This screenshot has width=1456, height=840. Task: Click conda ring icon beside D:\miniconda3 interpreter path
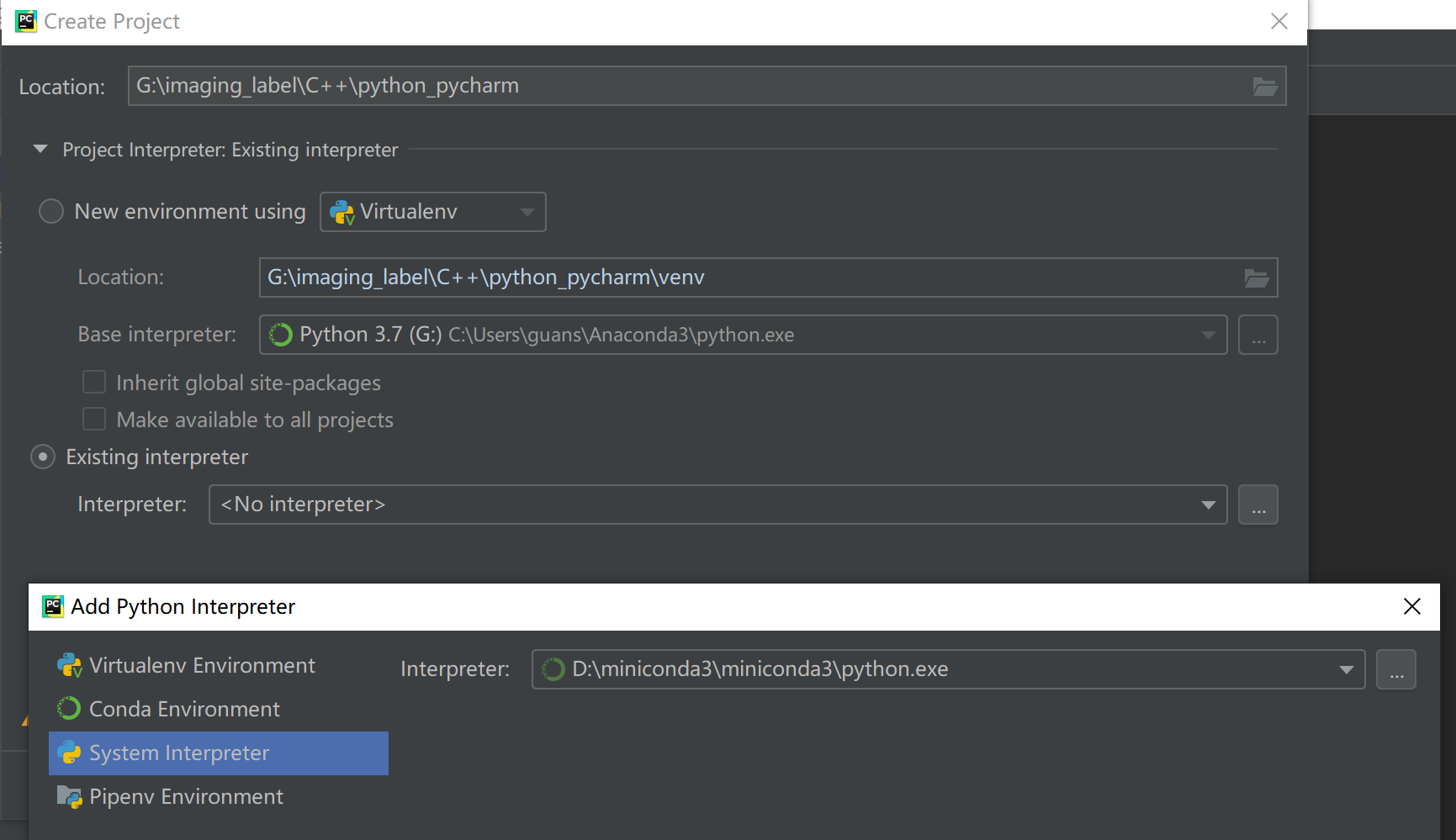pyautogui.click(x=553, y=669)
